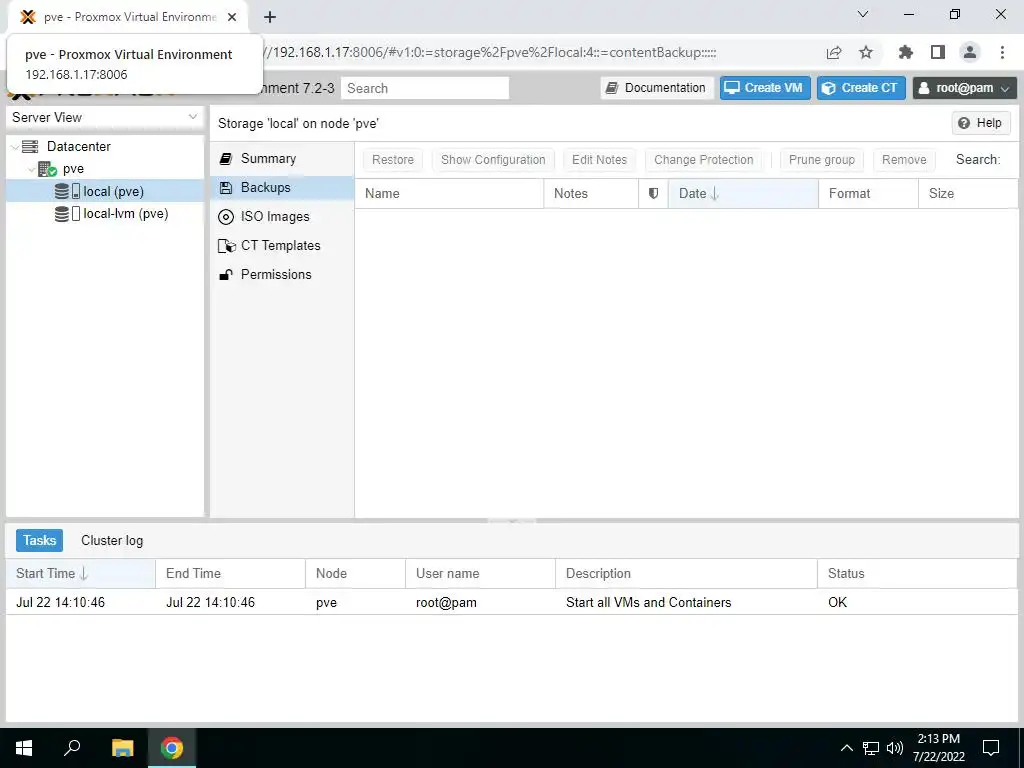Click the browser address bar URL
This screenshot has height=768, width=1024.
coord(490,52)
